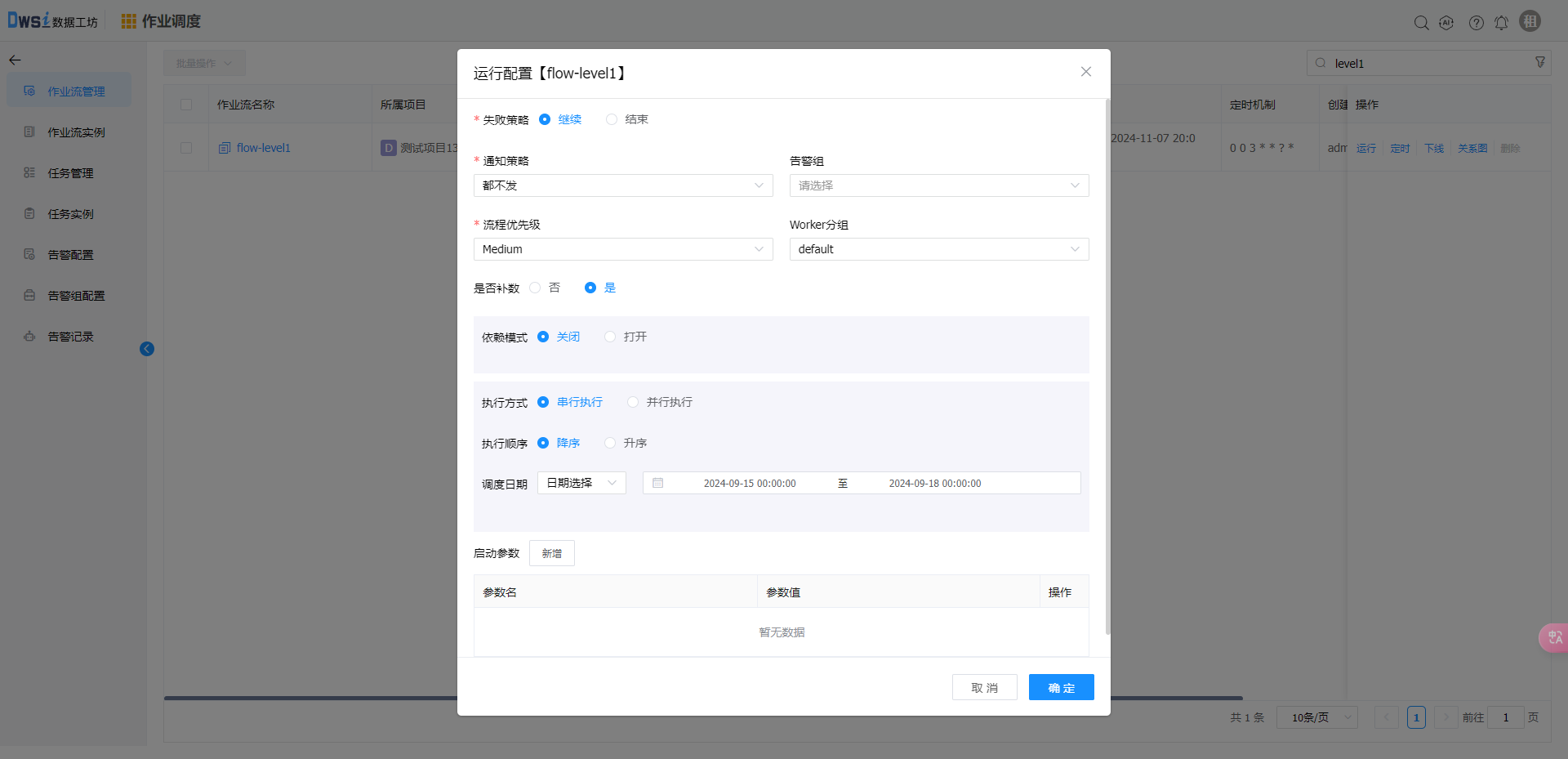Open notifications bell icon
This screenshot has height=759, width=1568.
1501,23
